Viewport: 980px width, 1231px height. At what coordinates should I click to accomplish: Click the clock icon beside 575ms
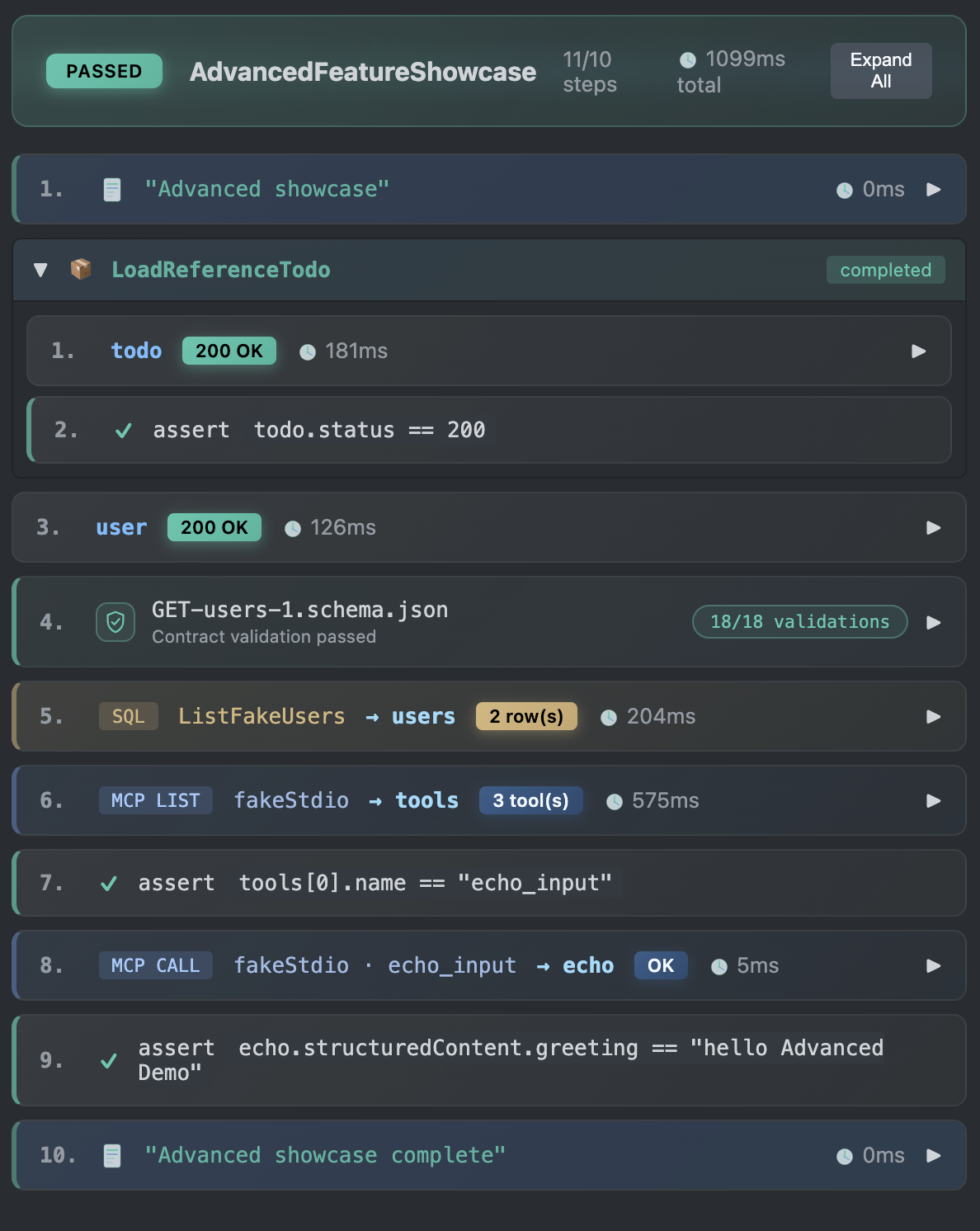click(615, 802)
